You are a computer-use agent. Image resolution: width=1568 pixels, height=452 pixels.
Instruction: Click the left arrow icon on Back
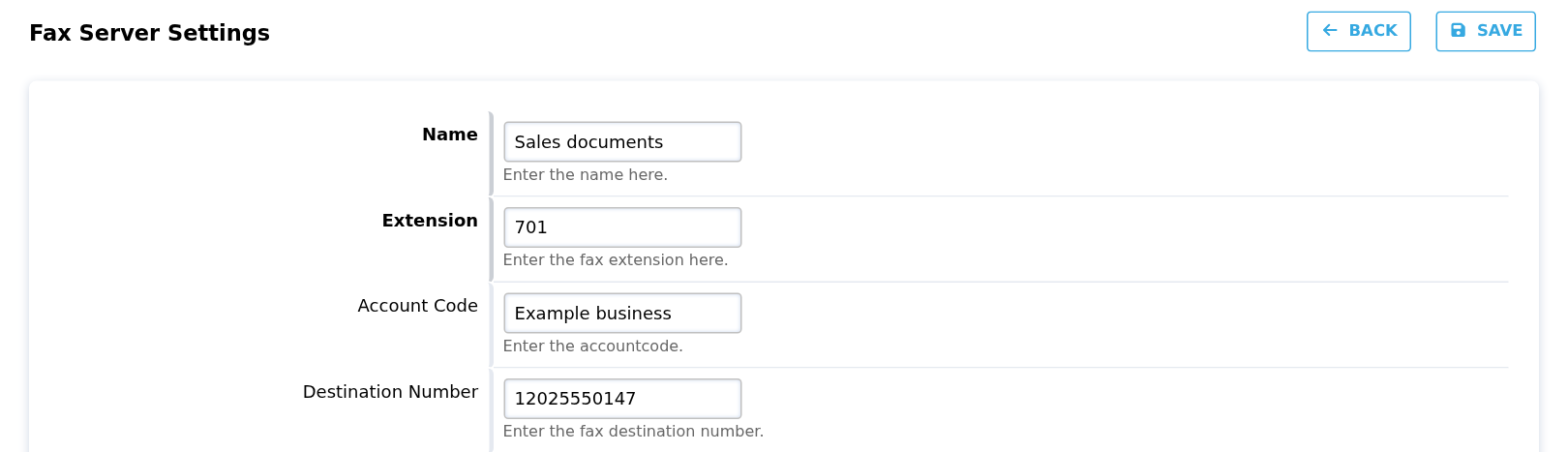point(1330,31)
